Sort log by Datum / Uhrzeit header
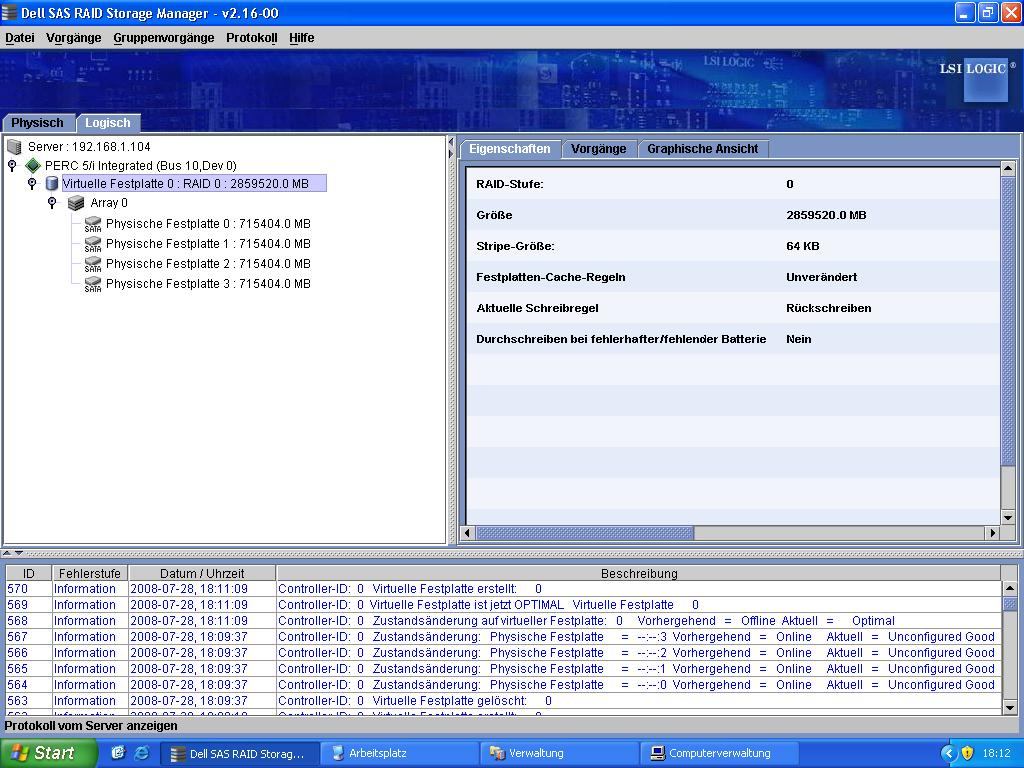Viewport: 1024px width, 768px height. click(x=202, y=573)
